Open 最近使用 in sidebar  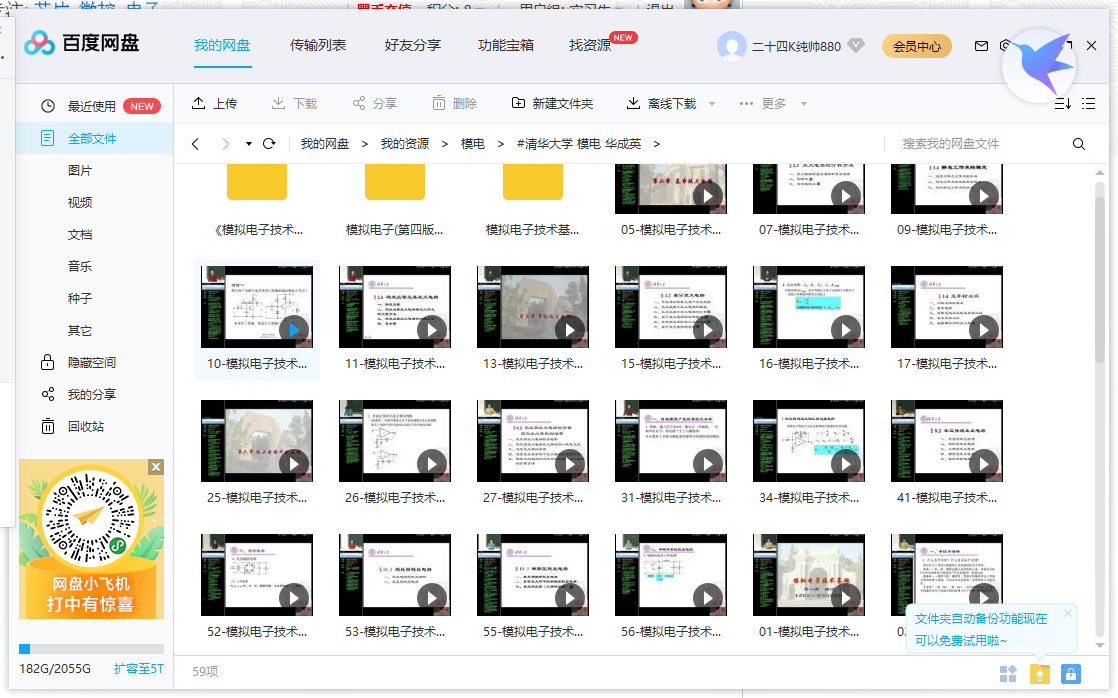click(x=94, y=106)
